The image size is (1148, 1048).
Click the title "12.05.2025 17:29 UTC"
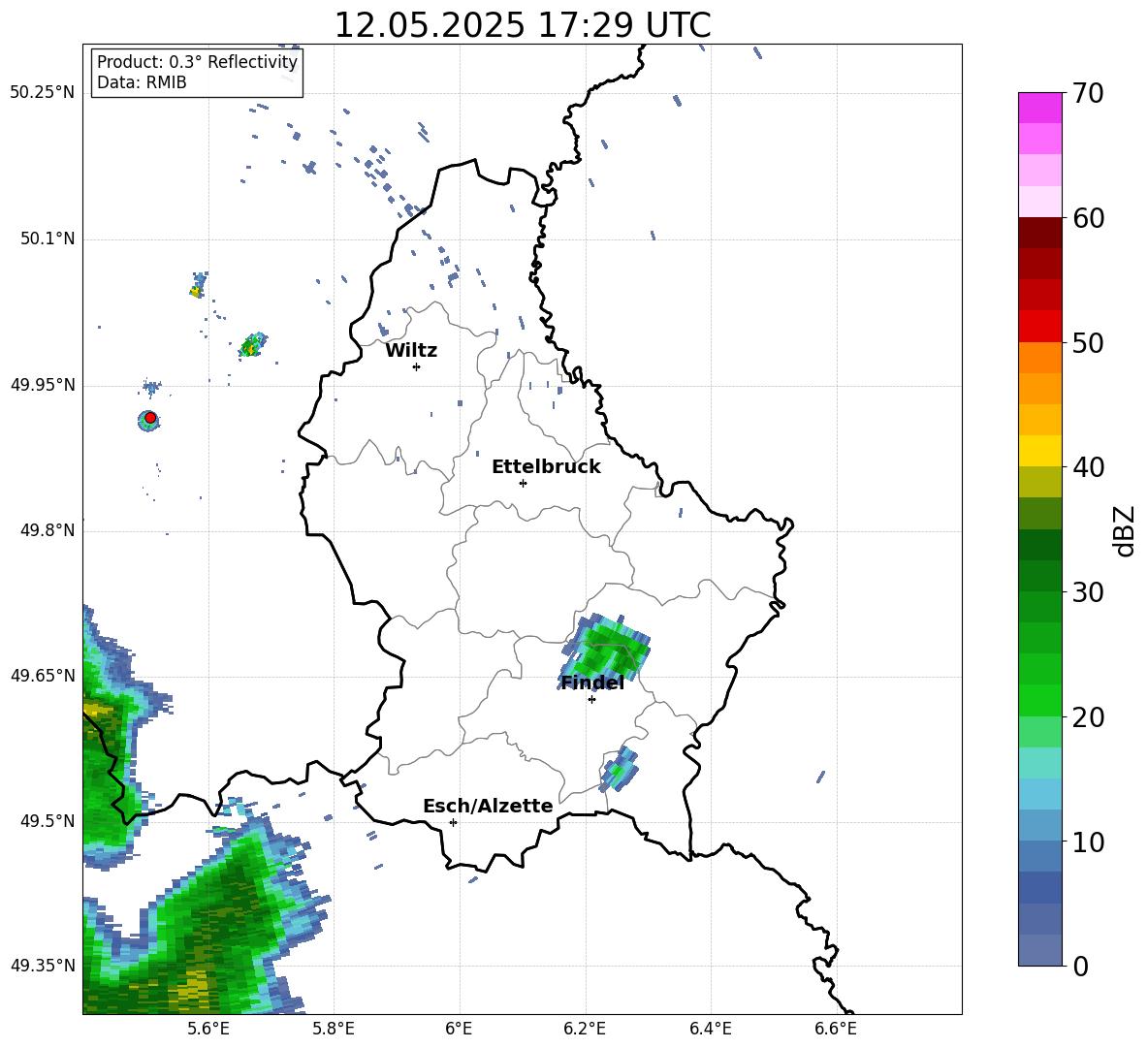[x=522, y=25]
